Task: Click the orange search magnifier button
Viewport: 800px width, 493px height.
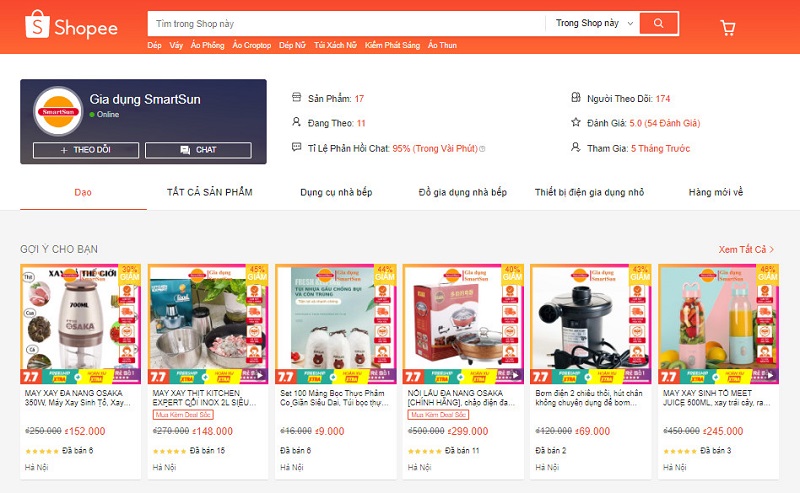Action: [659, 23]
